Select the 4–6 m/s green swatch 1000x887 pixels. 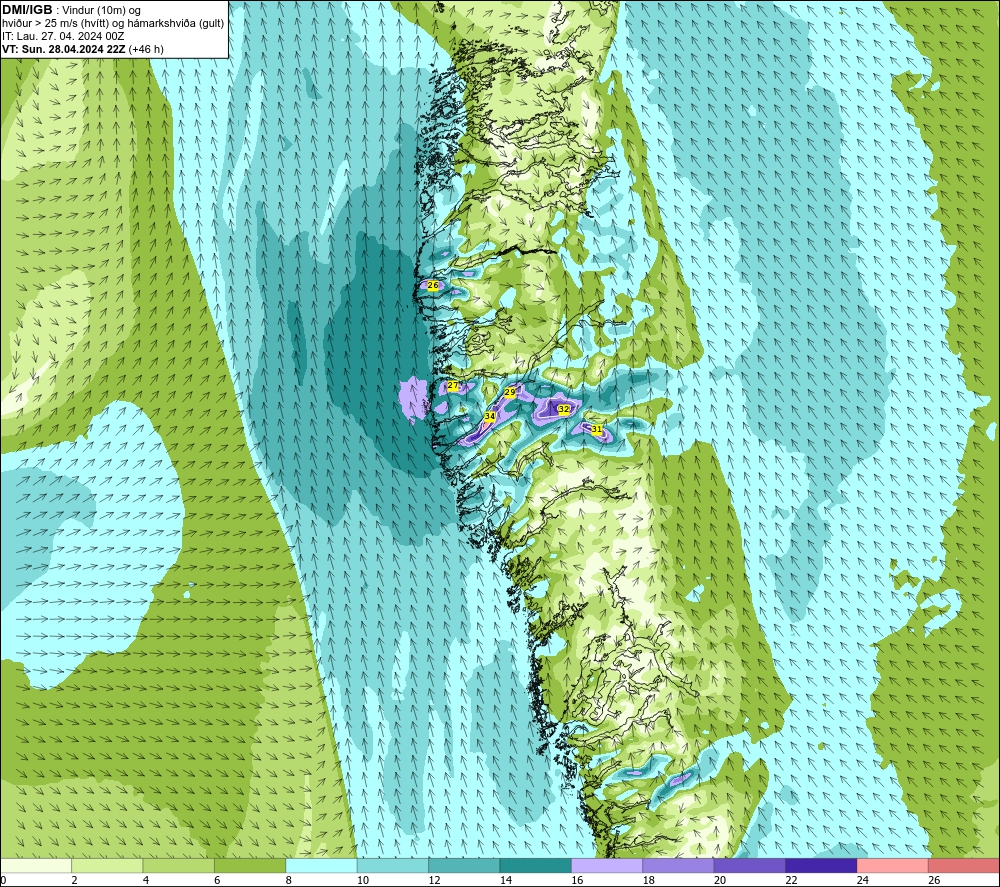(x=179, y=865)
